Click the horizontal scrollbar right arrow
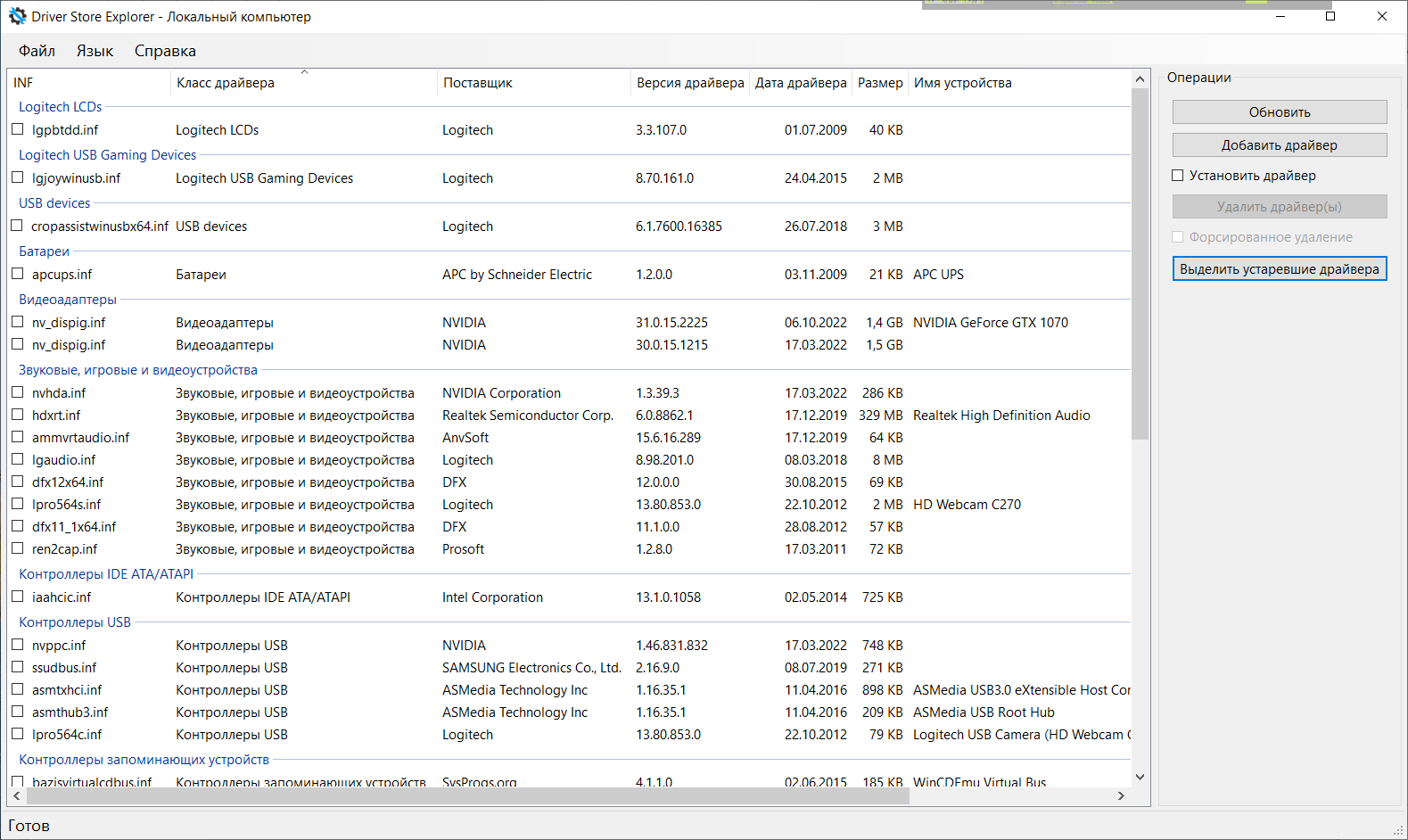Screen dimensions: 1408x840 (x=1121, y=796)
